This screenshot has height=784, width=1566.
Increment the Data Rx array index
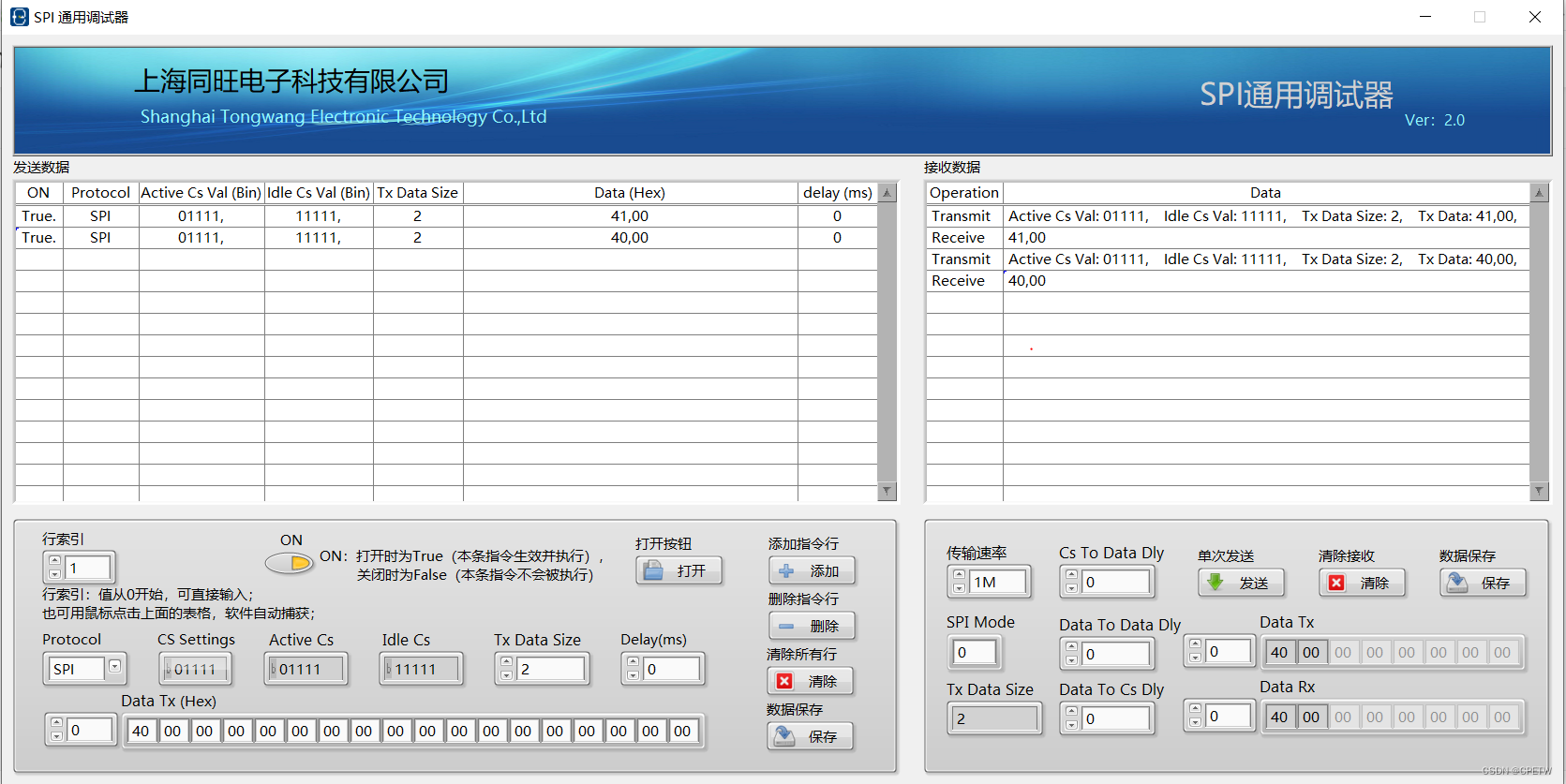pos(1195,709)
